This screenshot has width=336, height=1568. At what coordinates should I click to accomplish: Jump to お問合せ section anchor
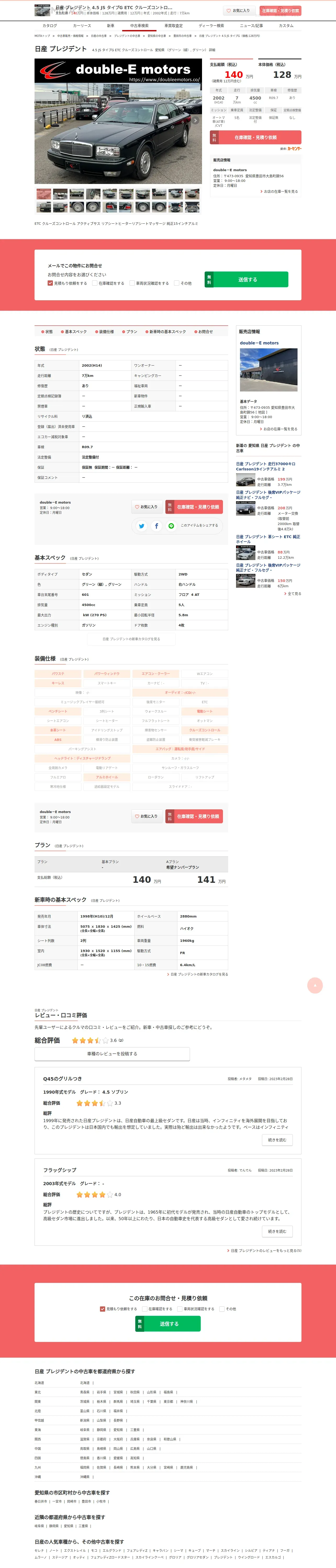tap(203, 332)
